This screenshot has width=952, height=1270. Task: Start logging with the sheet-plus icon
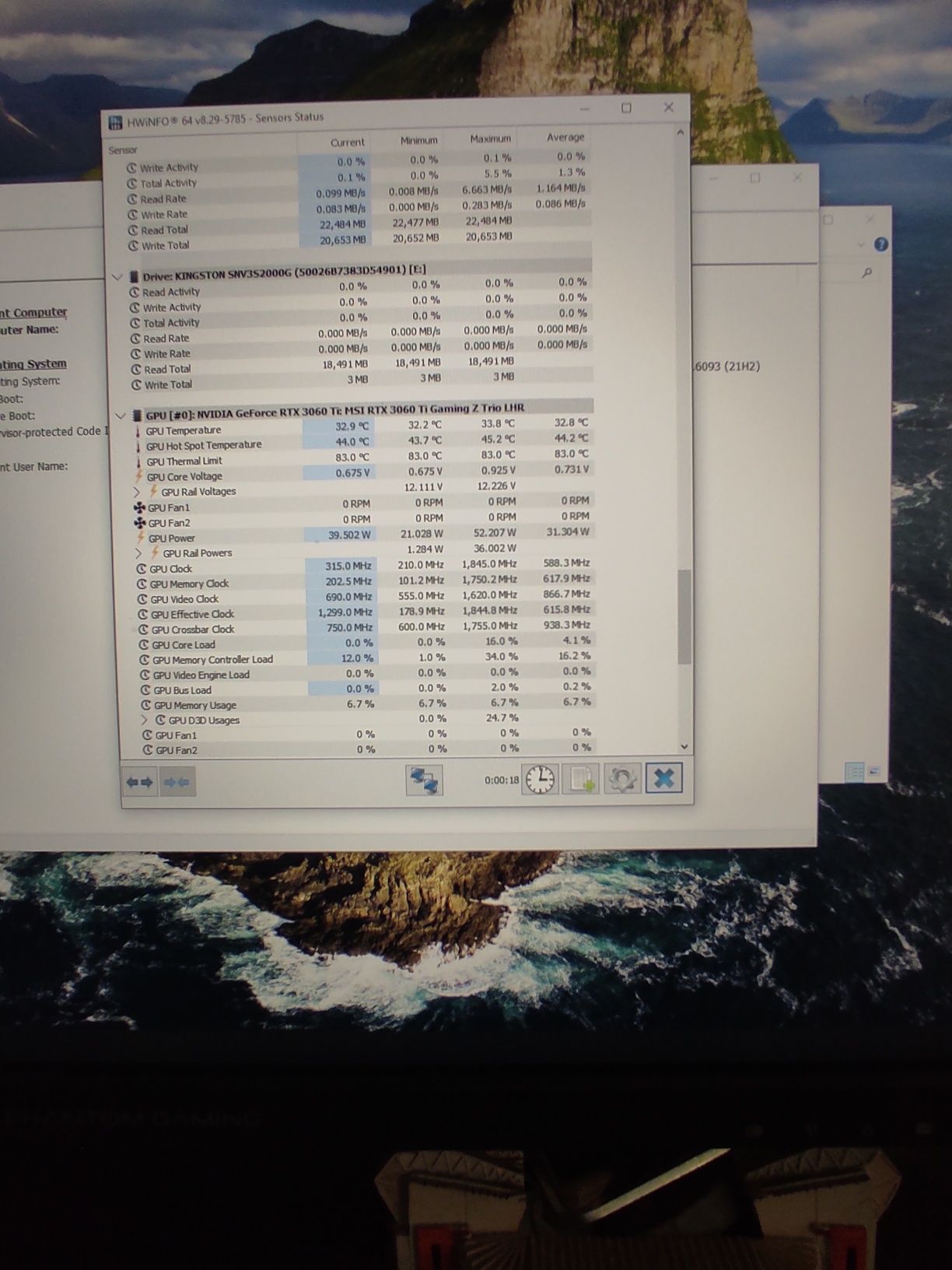click(x=581, y=778)
